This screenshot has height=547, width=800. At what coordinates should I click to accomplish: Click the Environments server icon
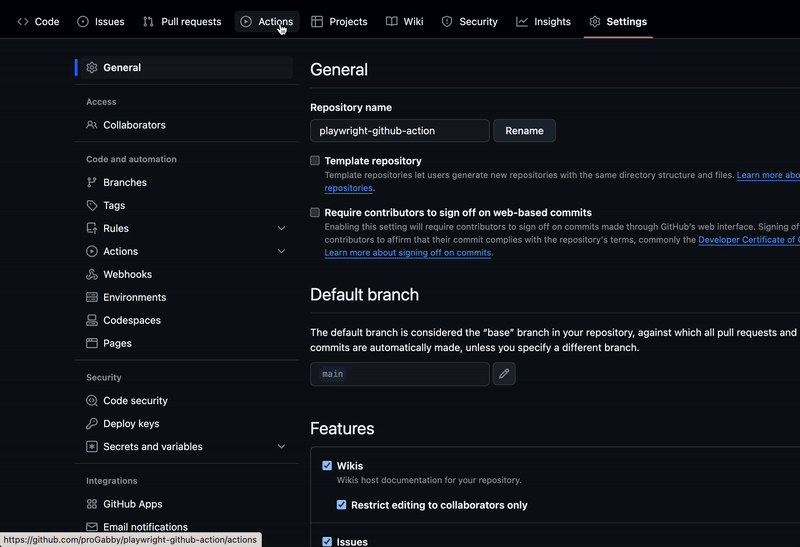click(x=92, y=297)
